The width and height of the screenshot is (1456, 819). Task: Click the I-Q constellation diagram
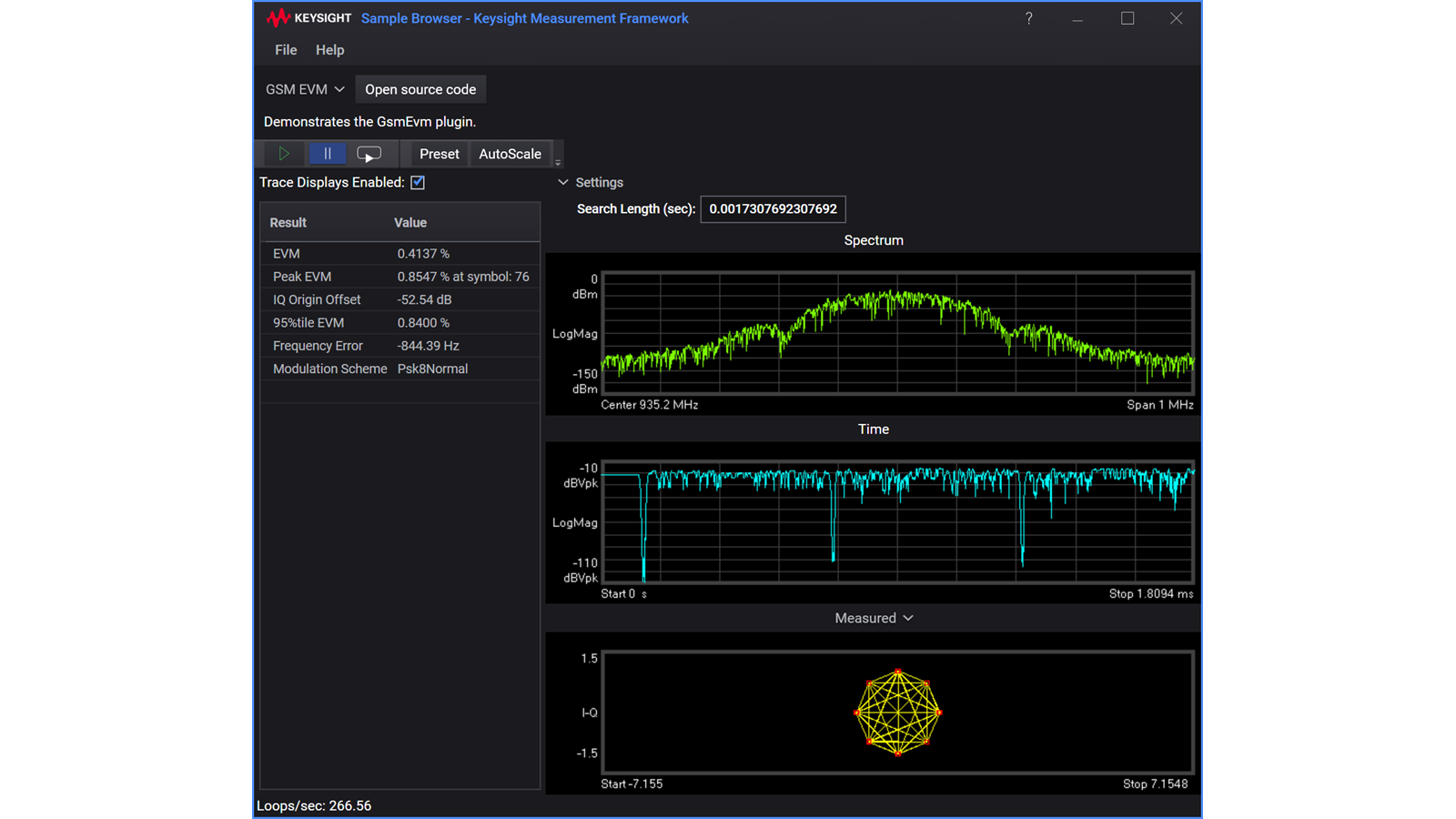(x=897, y=713)
